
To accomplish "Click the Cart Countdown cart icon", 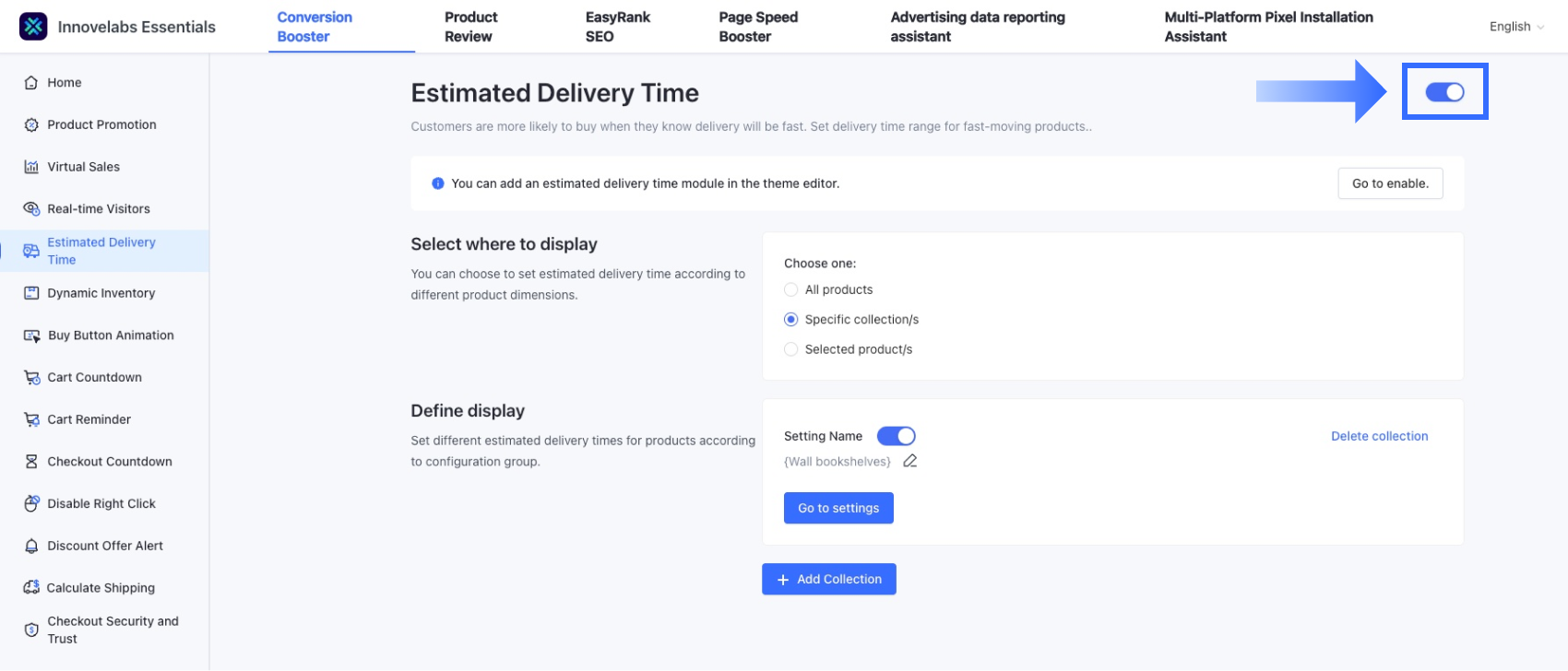I will coord(31,378).
